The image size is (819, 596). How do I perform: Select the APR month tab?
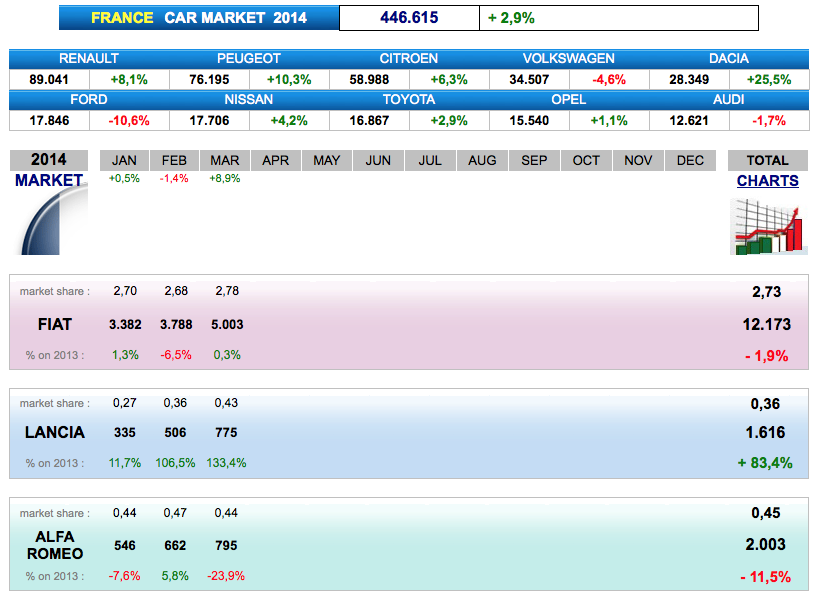click(276, 160)
